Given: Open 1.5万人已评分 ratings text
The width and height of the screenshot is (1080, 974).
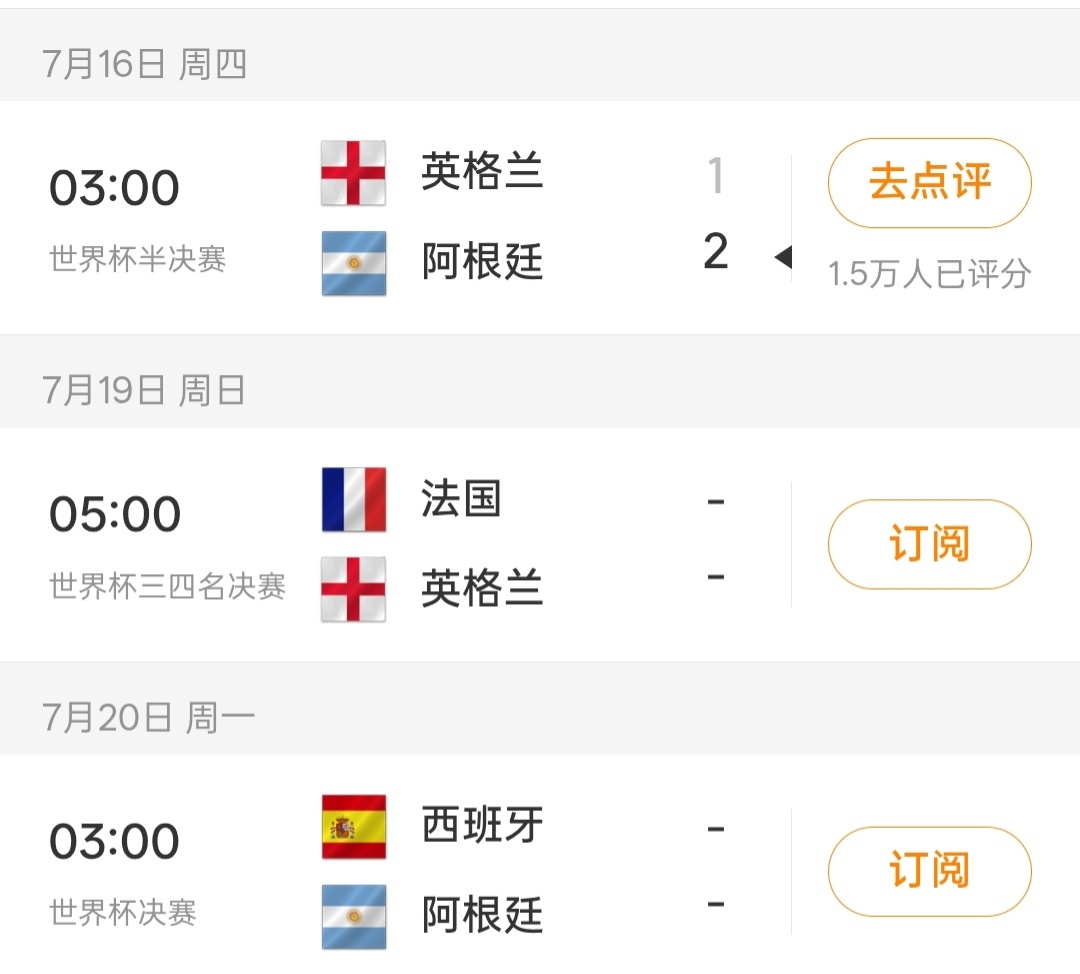Looking at the screenshot, I should (929, 274).
